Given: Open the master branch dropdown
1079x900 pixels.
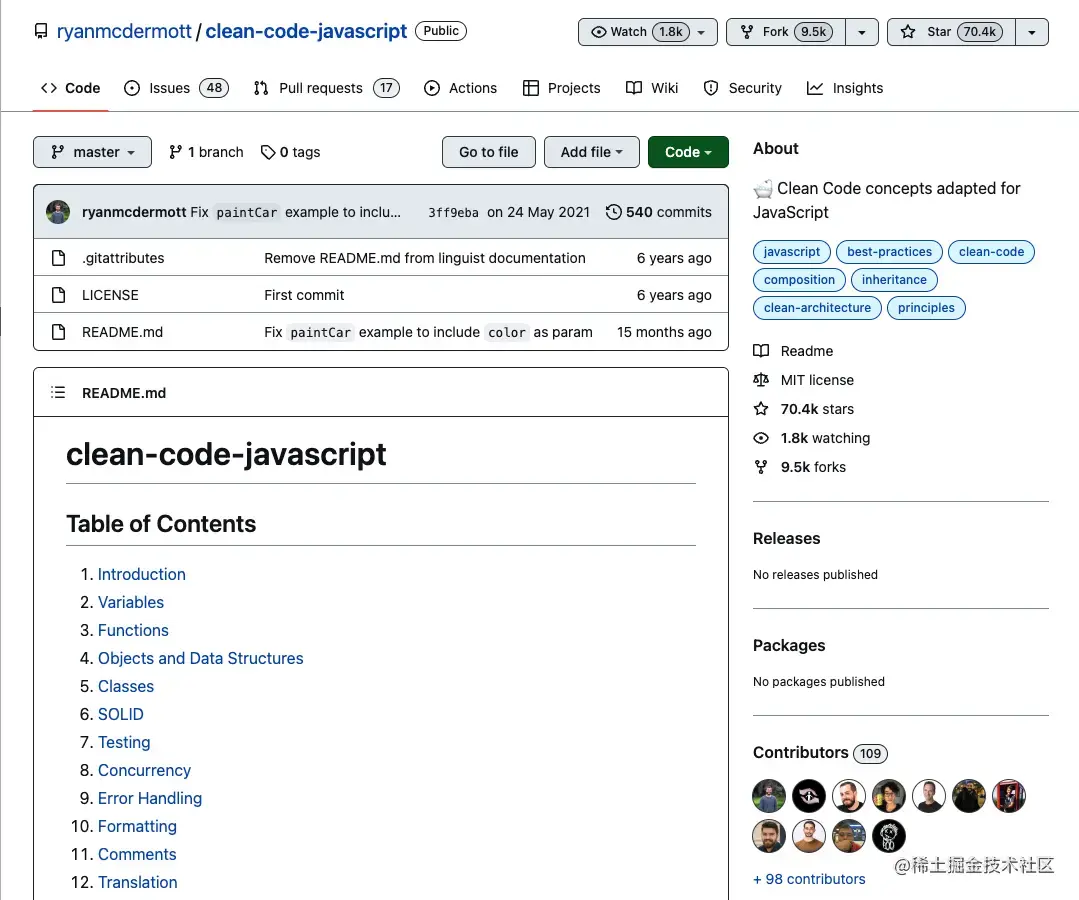Looking at the screenshot, I should (x=92, y=152).
